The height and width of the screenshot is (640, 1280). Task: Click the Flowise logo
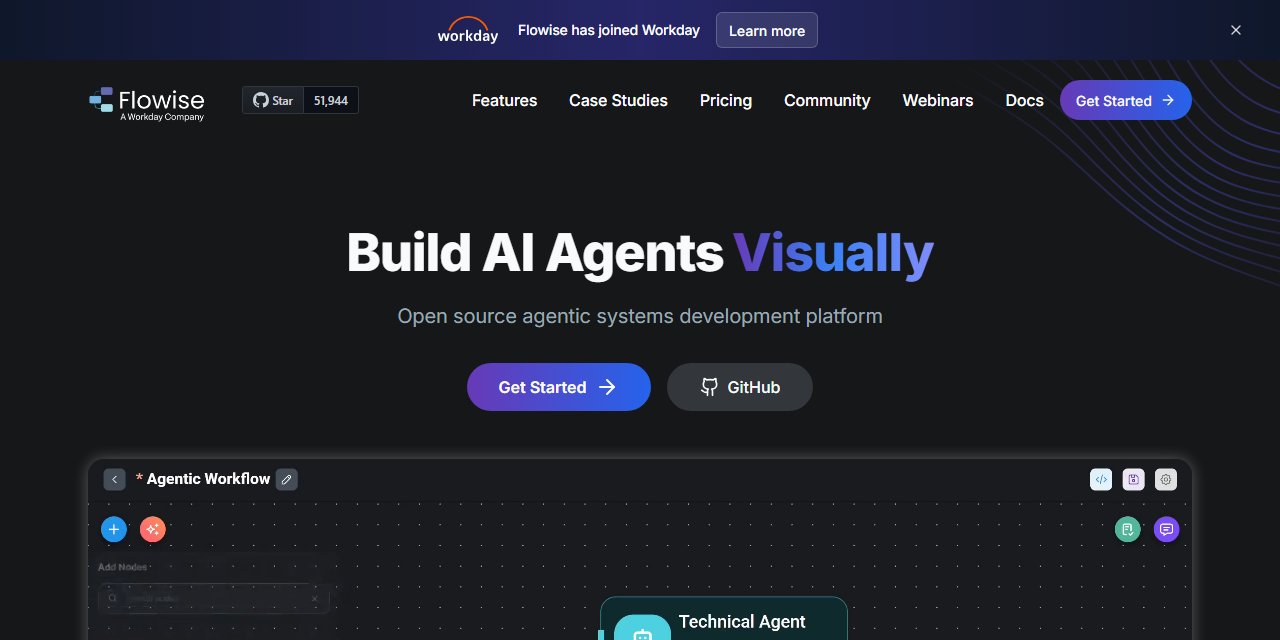point(146,104)
